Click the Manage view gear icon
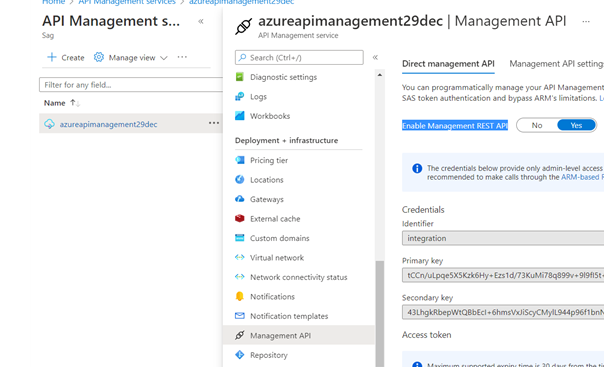Screen dimensions: 604x367 point(99,57)
